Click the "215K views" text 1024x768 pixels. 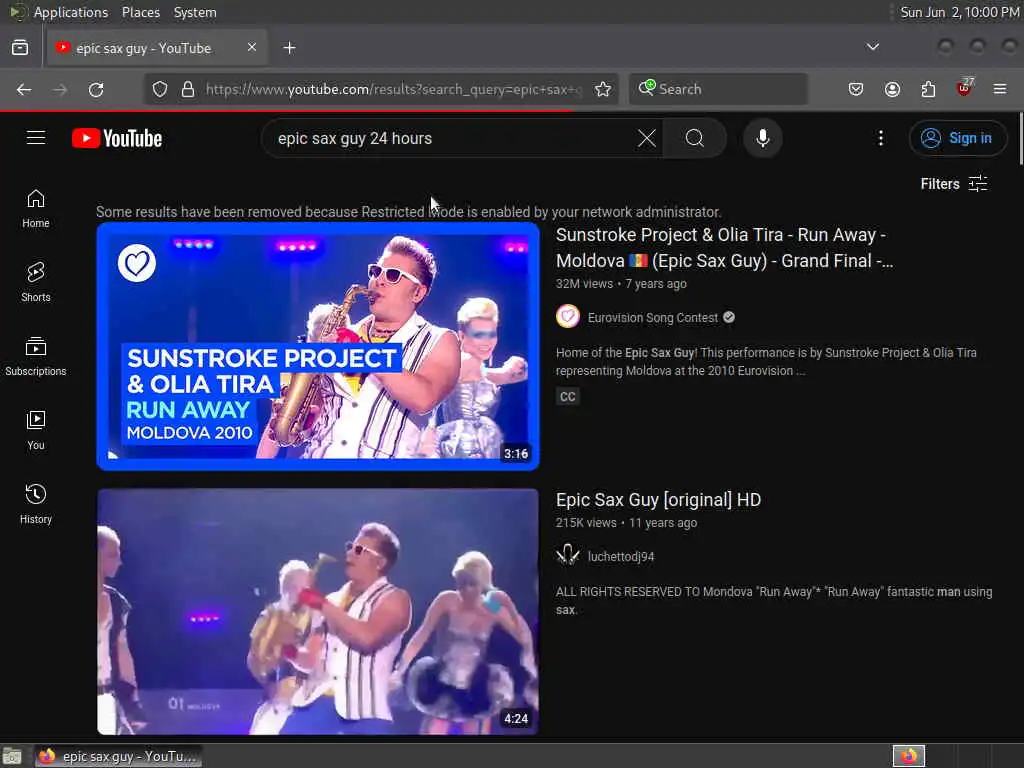point(586,523)
